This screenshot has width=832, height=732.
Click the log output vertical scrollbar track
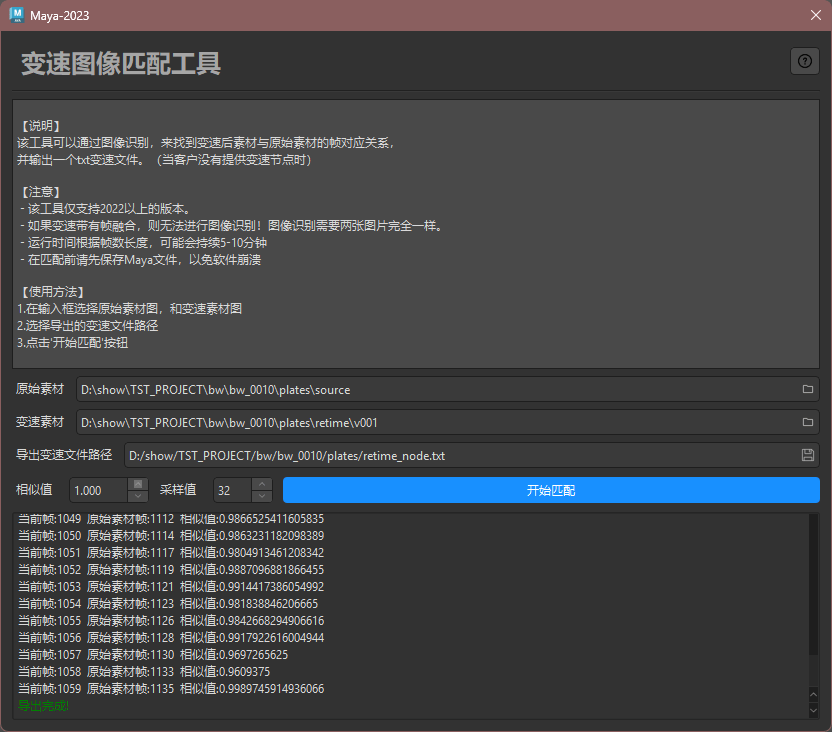tap(813, 600)
